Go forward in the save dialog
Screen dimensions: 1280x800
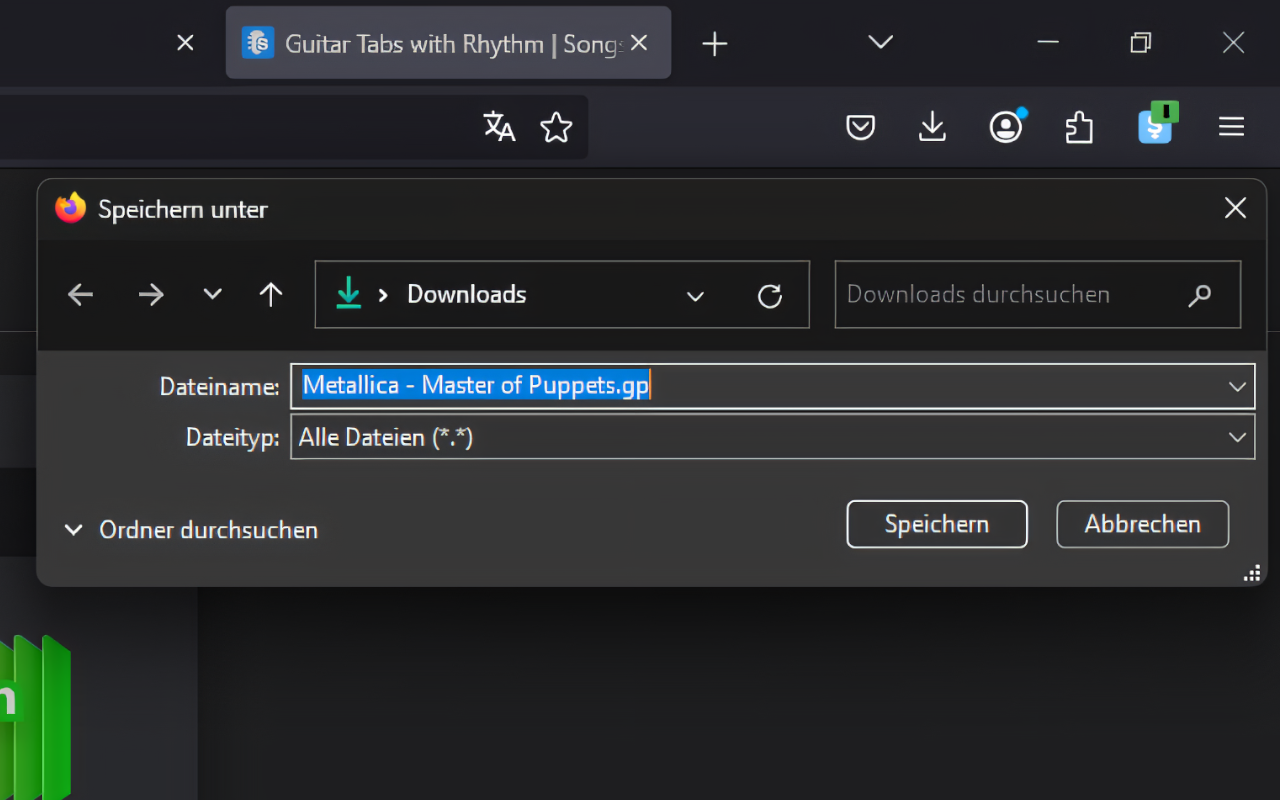click(151, 294)
